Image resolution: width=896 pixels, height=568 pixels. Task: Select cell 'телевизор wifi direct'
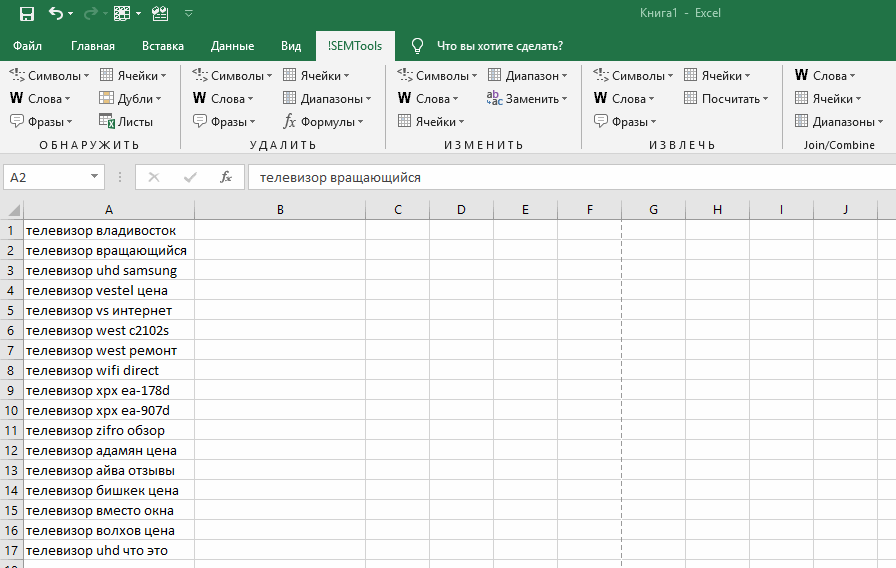[x=109, y=370]
